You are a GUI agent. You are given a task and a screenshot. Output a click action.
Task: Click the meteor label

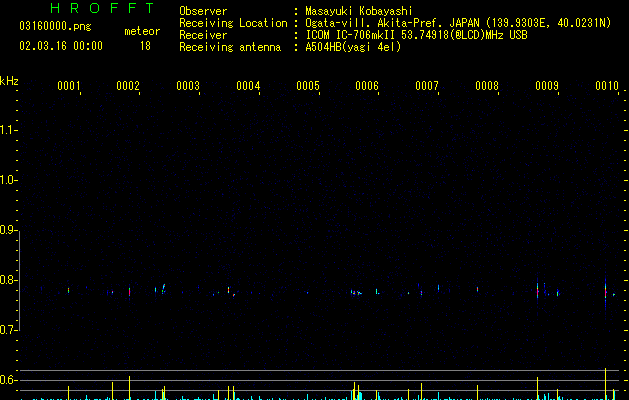142,31
